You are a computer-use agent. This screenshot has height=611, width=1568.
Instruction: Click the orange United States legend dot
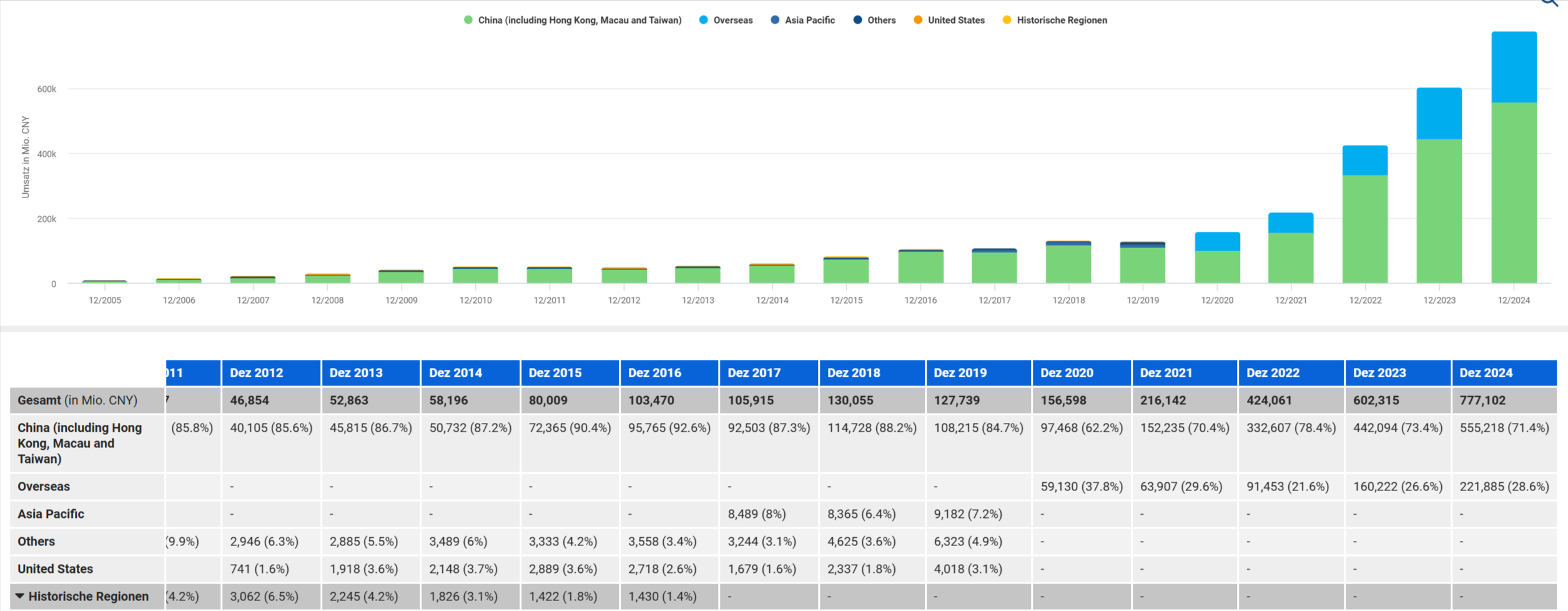tap(918, 20)
